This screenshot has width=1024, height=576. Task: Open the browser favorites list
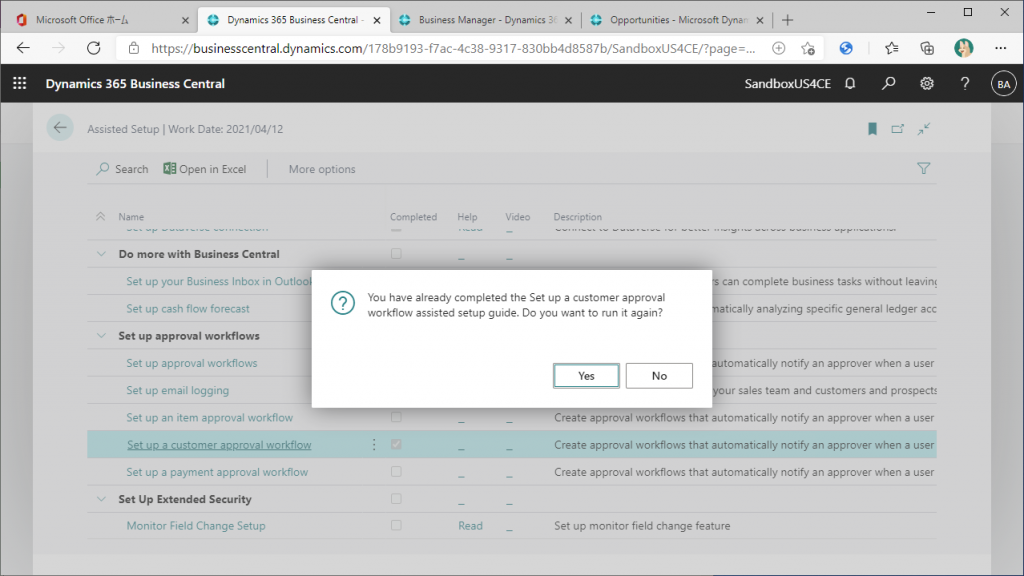coord(891,48)
